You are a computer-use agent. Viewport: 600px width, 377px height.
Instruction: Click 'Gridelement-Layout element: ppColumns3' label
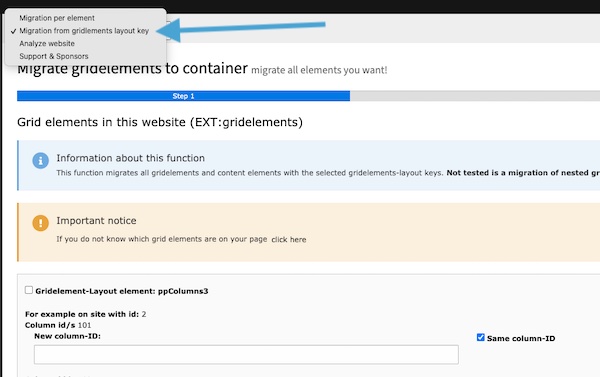click(x=122, y=291)
